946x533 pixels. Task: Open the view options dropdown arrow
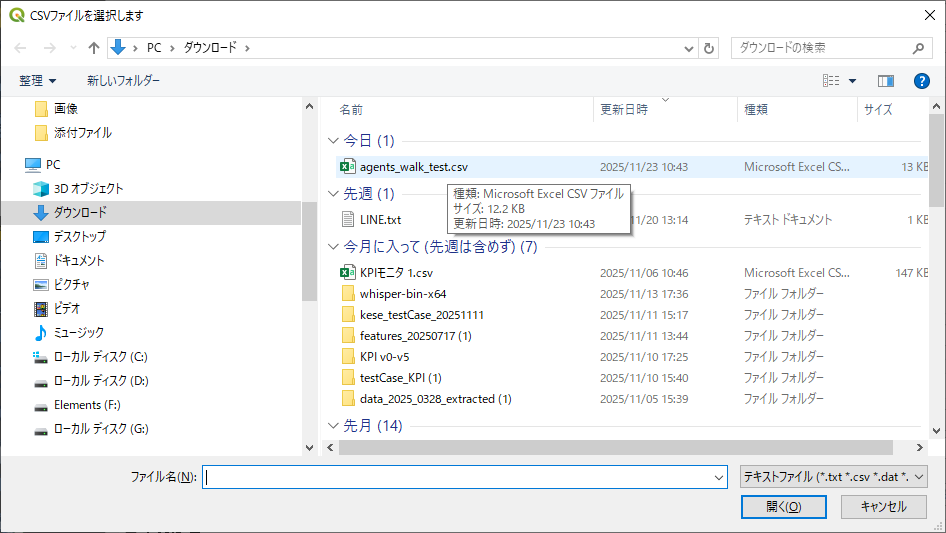click(852, 81)
